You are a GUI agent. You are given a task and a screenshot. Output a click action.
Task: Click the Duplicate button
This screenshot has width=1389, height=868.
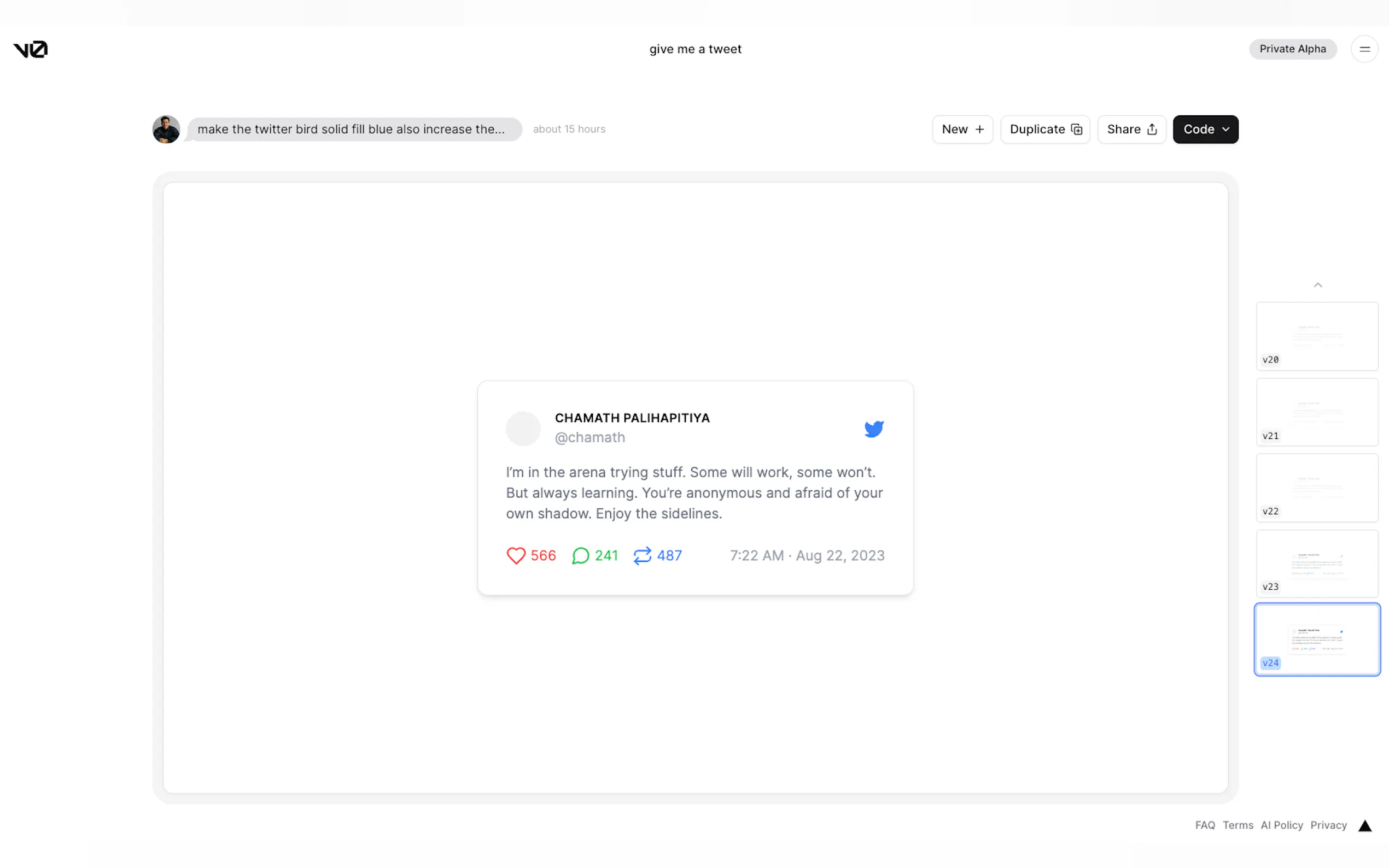1045,129
